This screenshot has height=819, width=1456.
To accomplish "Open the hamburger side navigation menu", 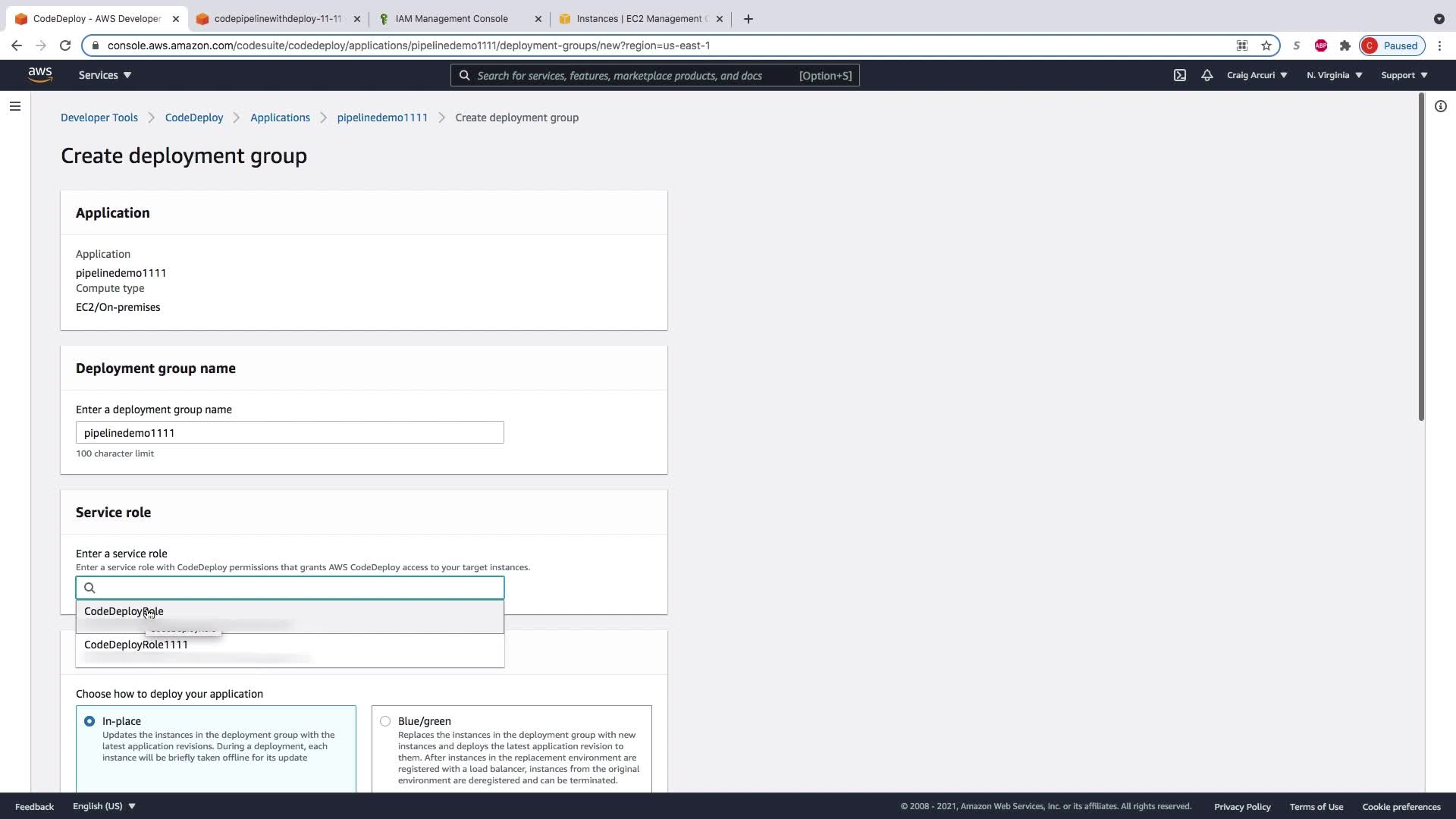I will tap(15, 106).
